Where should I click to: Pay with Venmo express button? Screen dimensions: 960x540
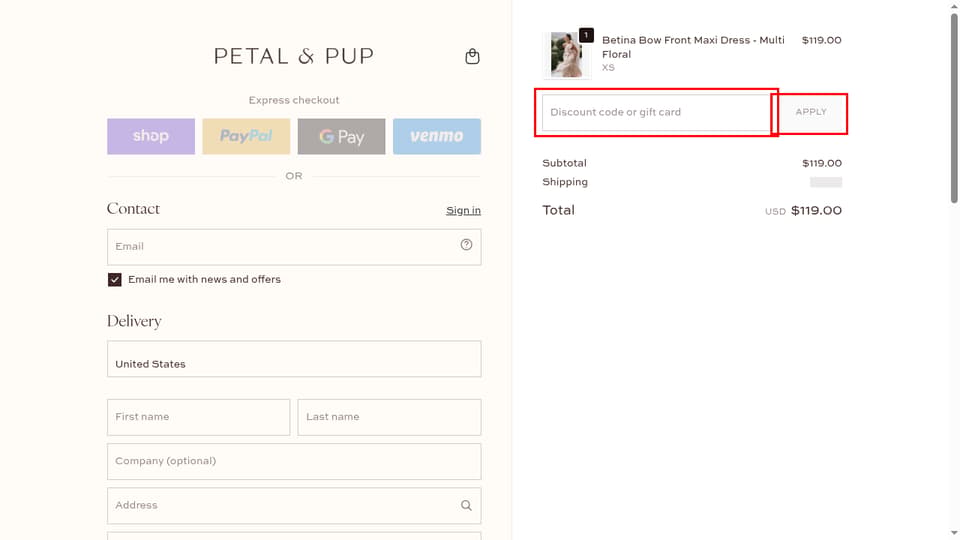click(x=437, y=137)
